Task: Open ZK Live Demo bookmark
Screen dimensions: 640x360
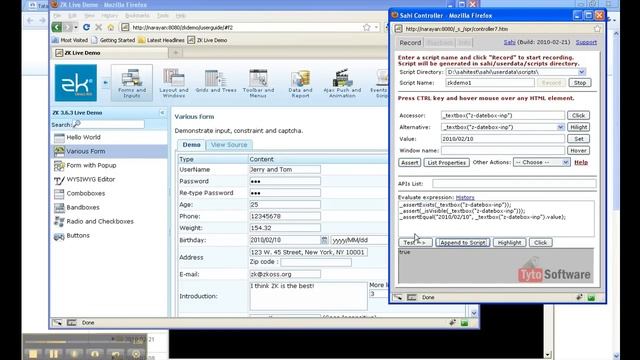Action: tap(207, 40)
